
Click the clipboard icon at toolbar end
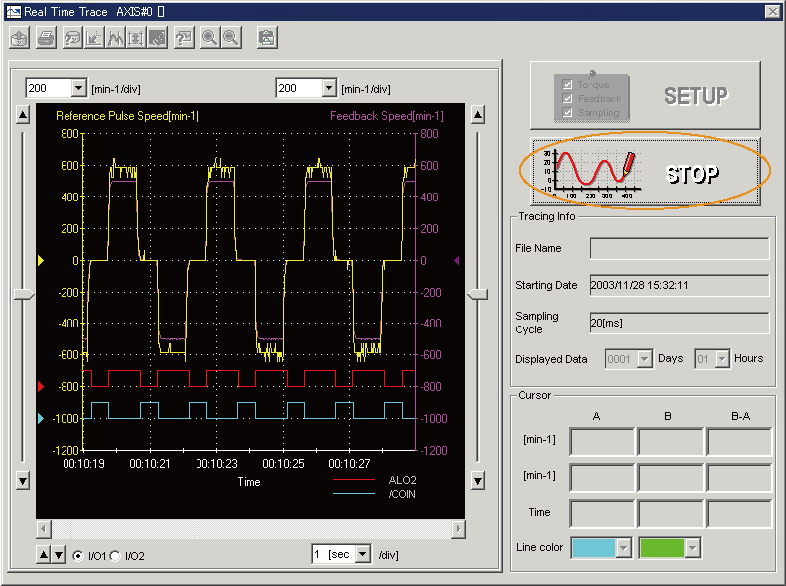[266, 38]
